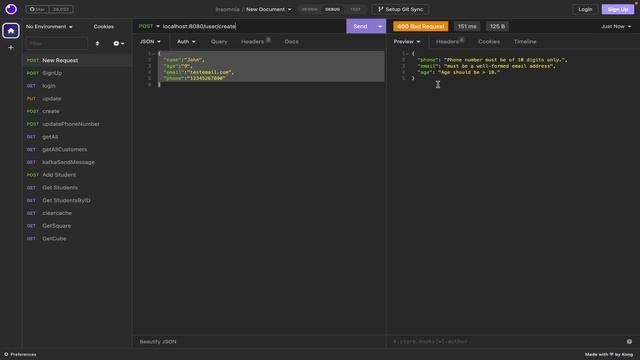Screen dimensions: 640x360
Task: Open the Auth dropdown tab
Action: click(x=186, y=42)
